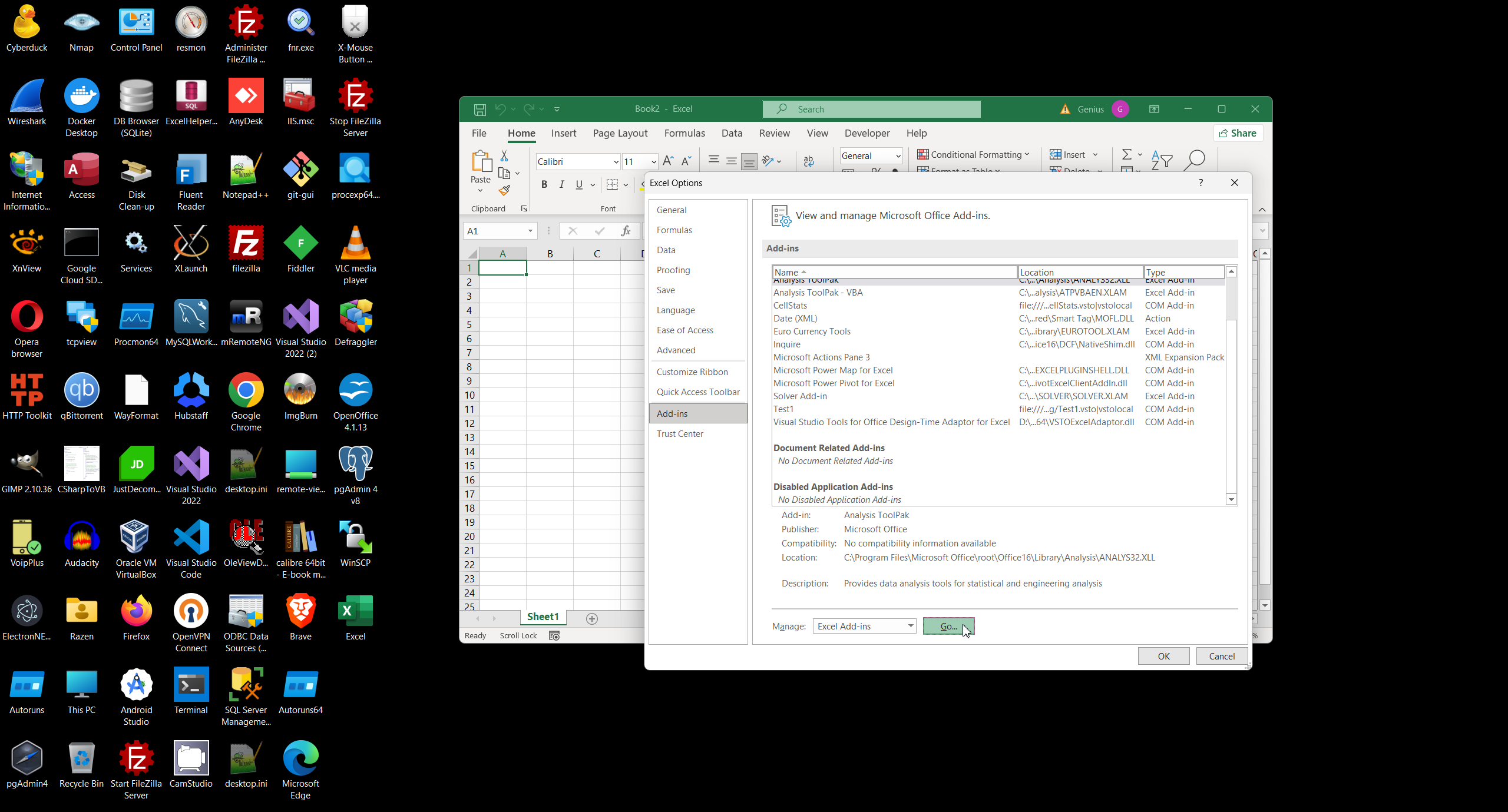Toggle Underline formatting in ribbon
1508x812 pixels.
579,184
